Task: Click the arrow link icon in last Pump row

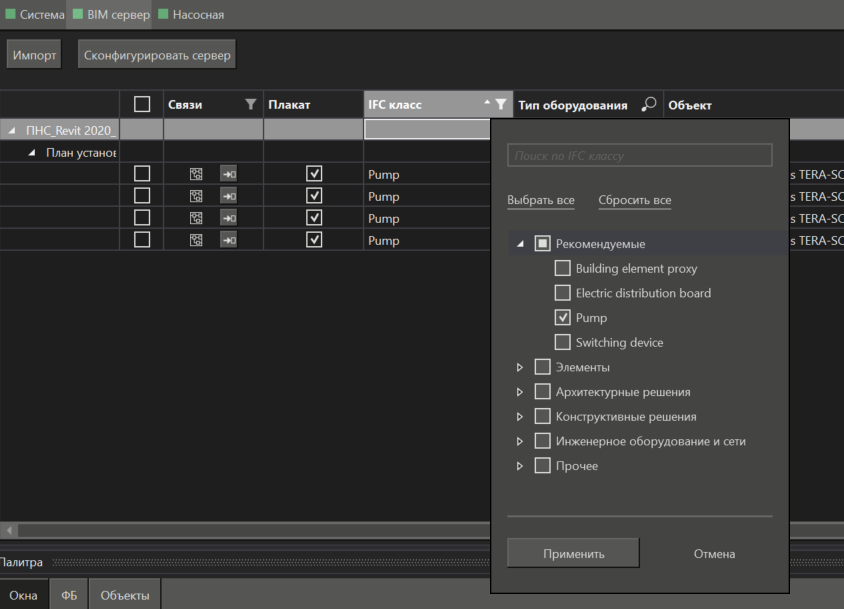Action: coord(228,240)
